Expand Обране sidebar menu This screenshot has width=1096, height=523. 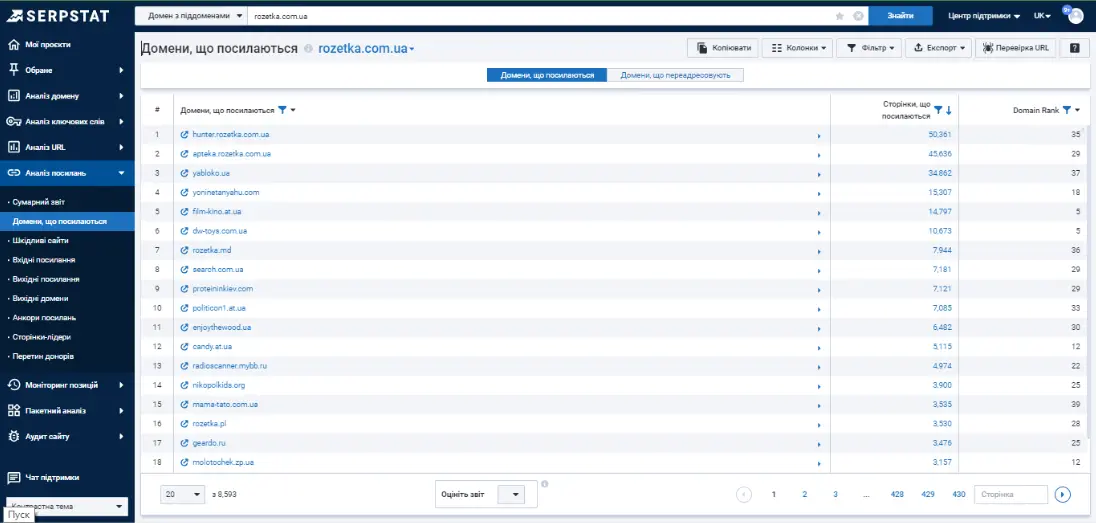67,70
